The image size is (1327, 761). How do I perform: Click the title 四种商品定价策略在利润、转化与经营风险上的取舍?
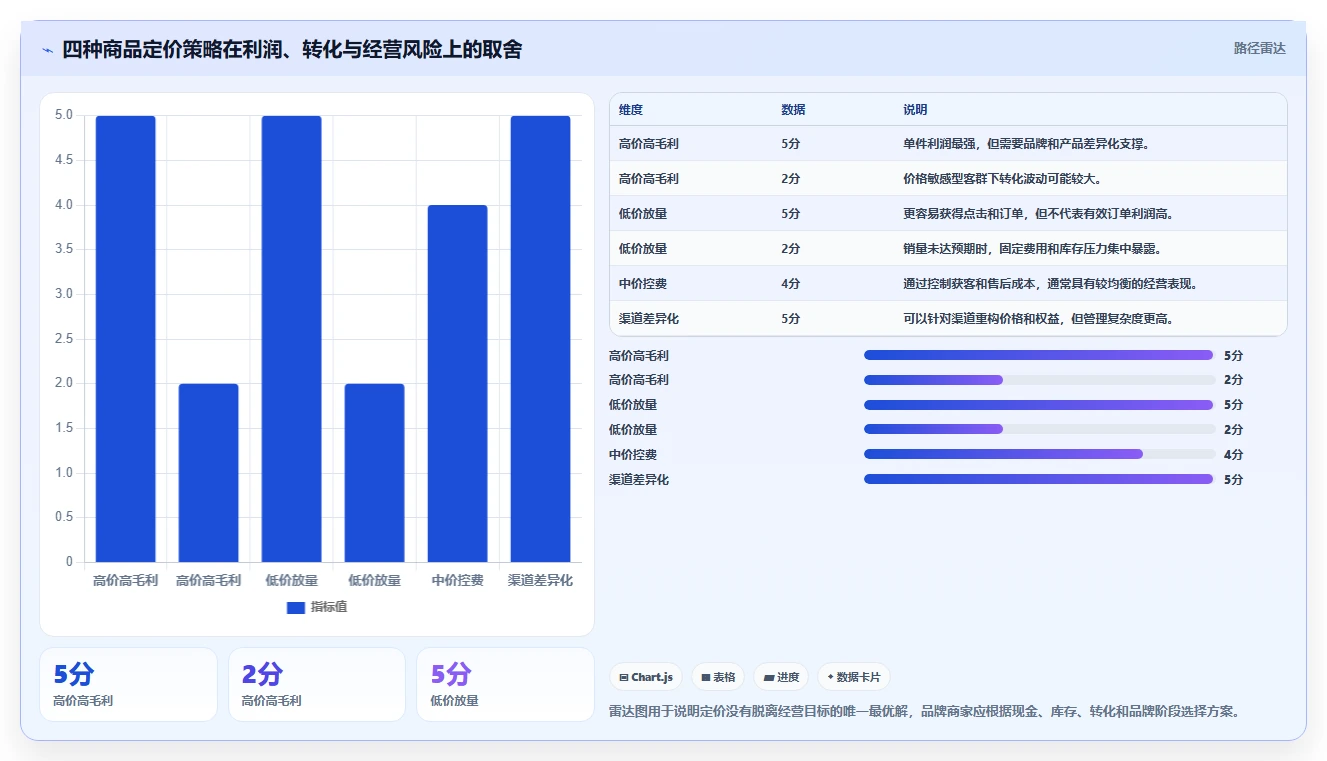click(x=292, y=50)
